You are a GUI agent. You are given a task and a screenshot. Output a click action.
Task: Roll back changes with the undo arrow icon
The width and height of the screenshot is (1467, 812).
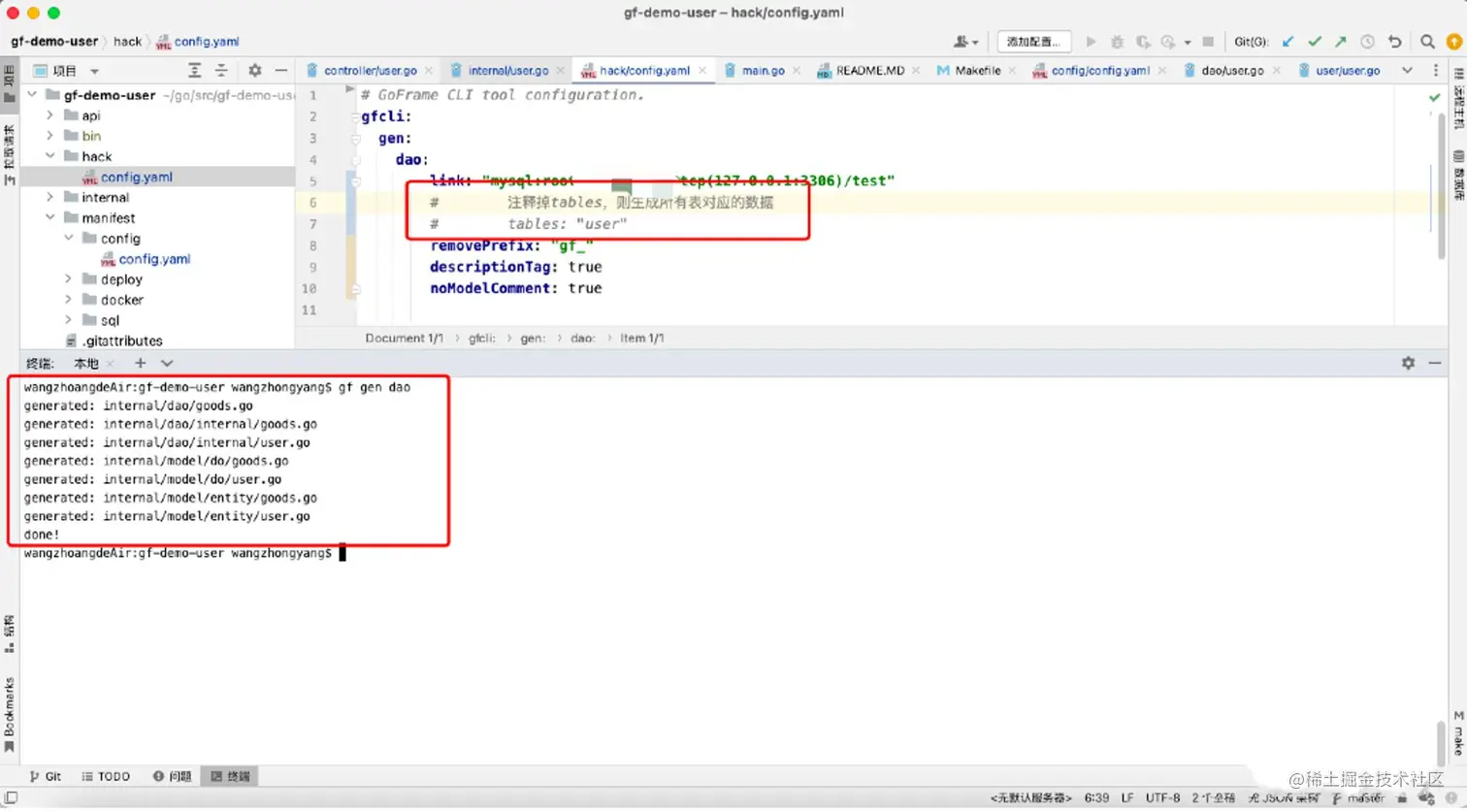click(x=1394, y=42)
